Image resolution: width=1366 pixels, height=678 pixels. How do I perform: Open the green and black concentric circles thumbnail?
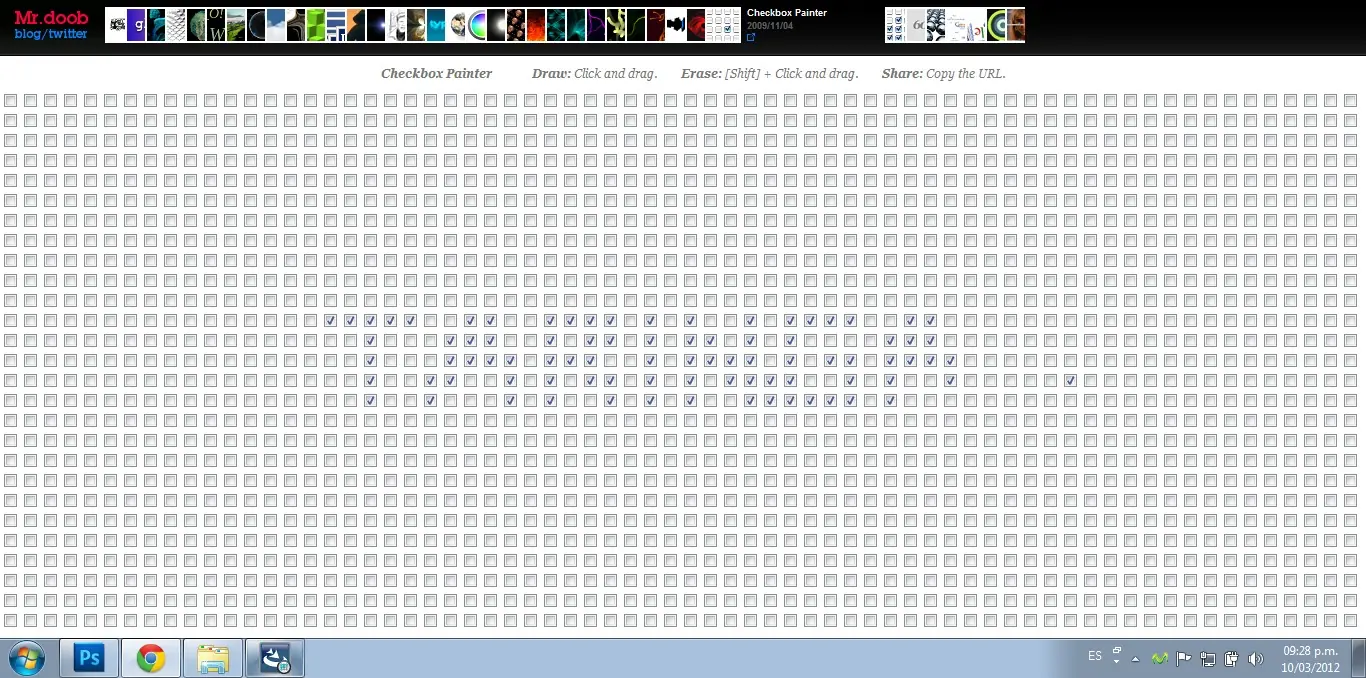click(996, 25)
